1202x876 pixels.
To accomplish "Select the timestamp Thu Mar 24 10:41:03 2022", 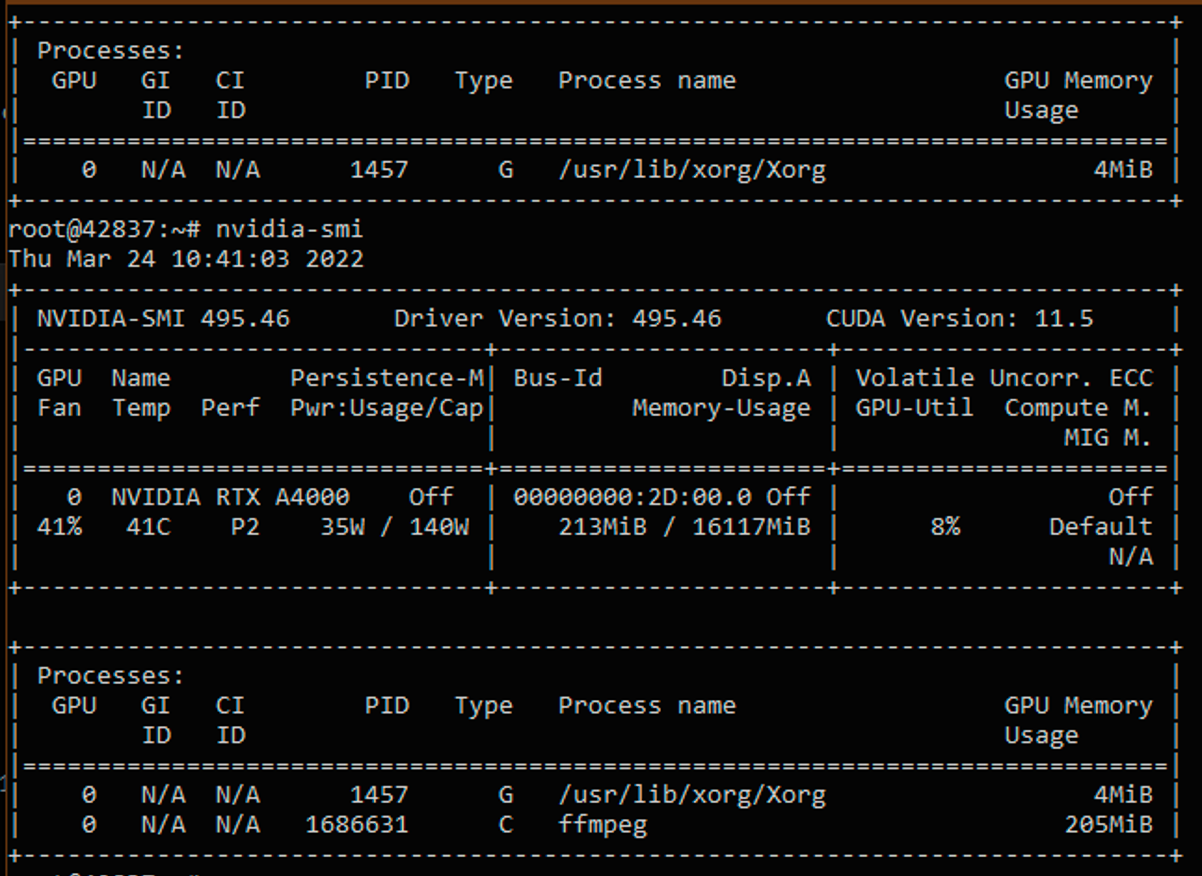I will [186, 260].
